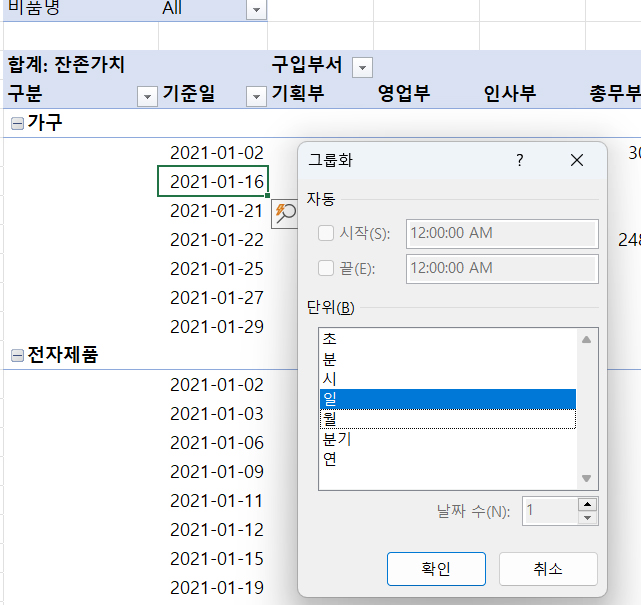
Task: Toggle the 끝(E) checkbox
Action: point(326,268)
